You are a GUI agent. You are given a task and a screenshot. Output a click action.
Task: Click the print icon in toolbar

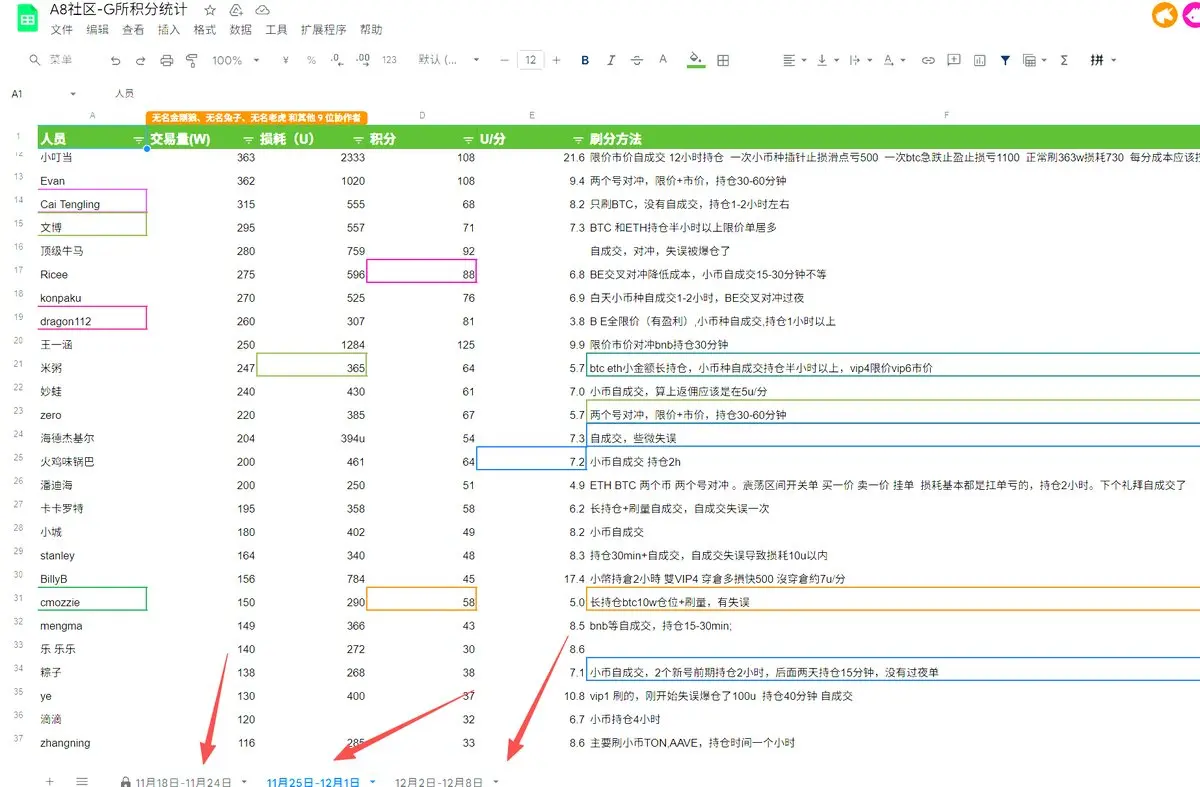[166, 61]
